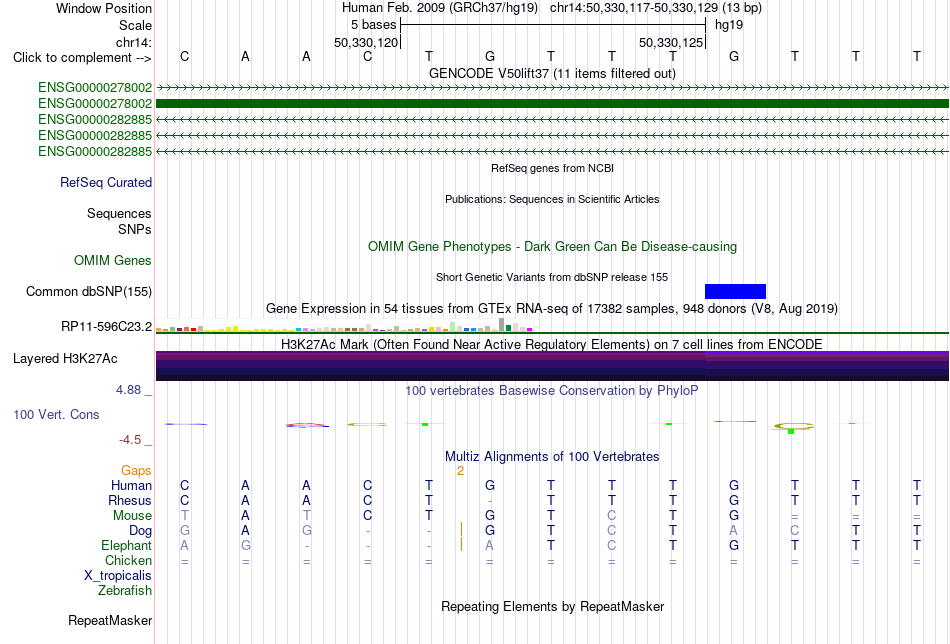
Task: Open "Repeating Elements by RepeatMasker" title
Action: [552, 606]
